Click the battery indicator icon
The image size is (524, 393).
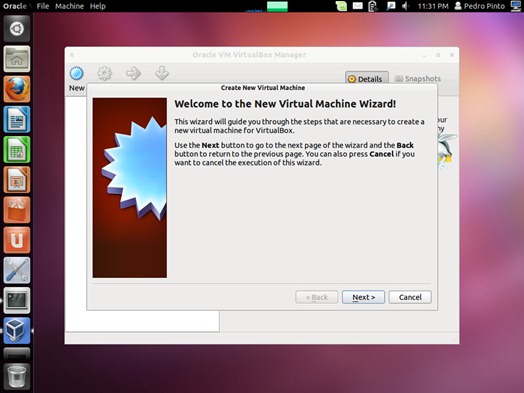[373, 6]
